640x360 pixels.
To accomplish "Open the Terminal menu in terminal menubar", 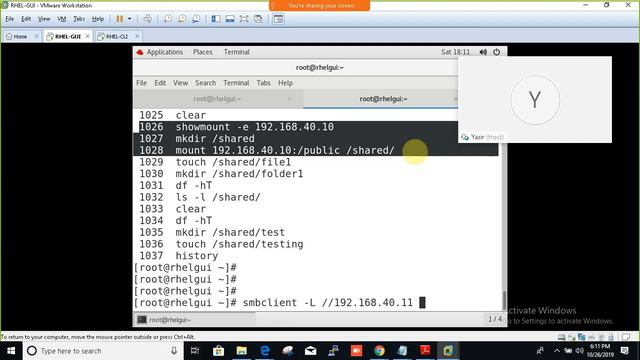I will pos(236,83).
